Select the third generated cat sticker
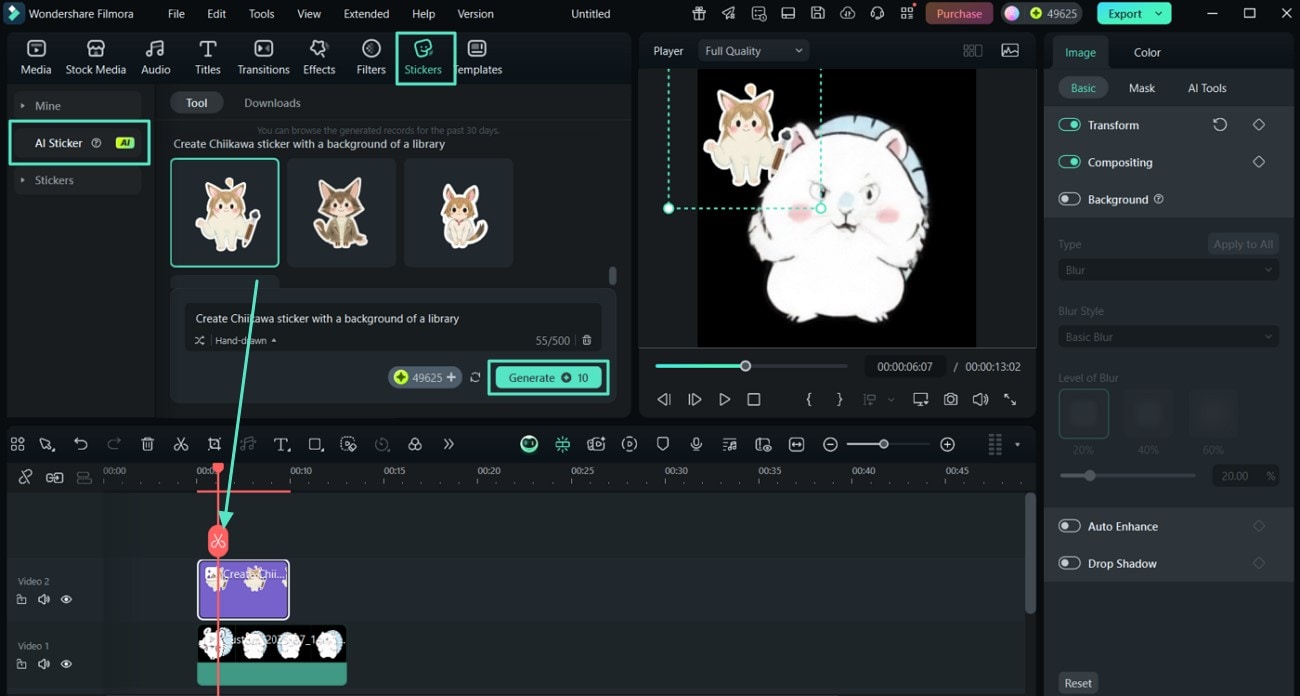Screen dimensions: 1300x696 coord(458,213)
